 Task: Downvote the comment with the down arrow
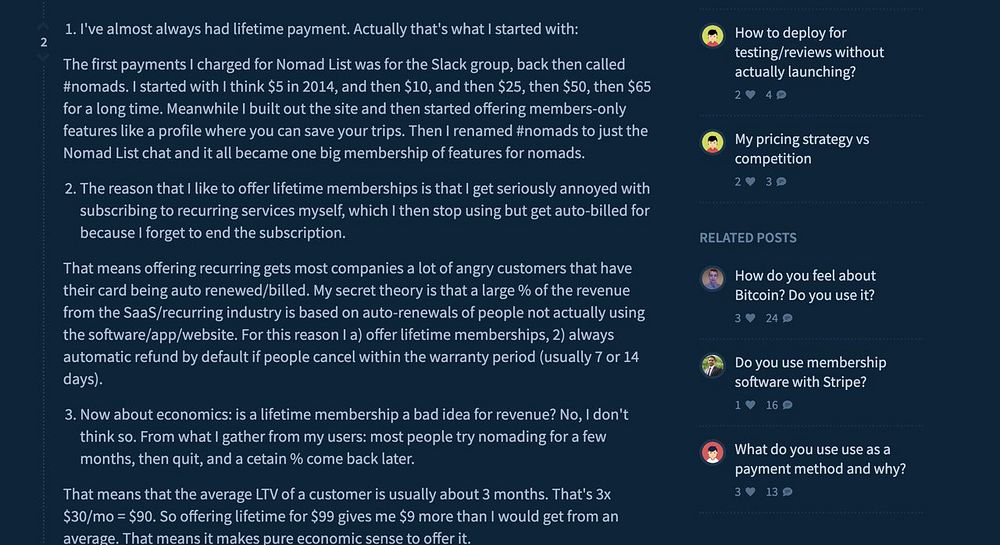click(x=43, y=57)
